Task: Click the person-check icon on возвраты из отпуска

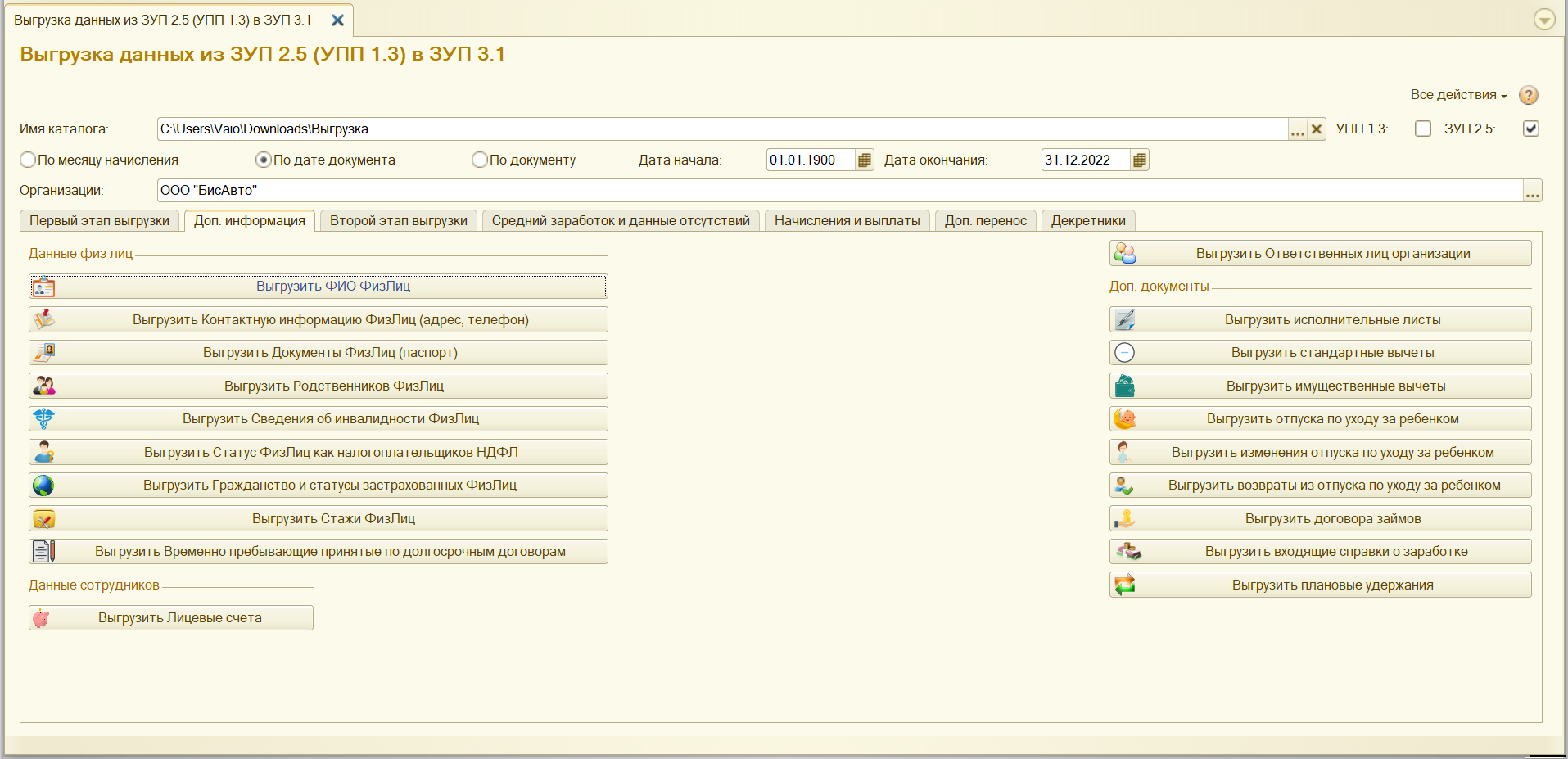Action: click(x=1125, y=486)
